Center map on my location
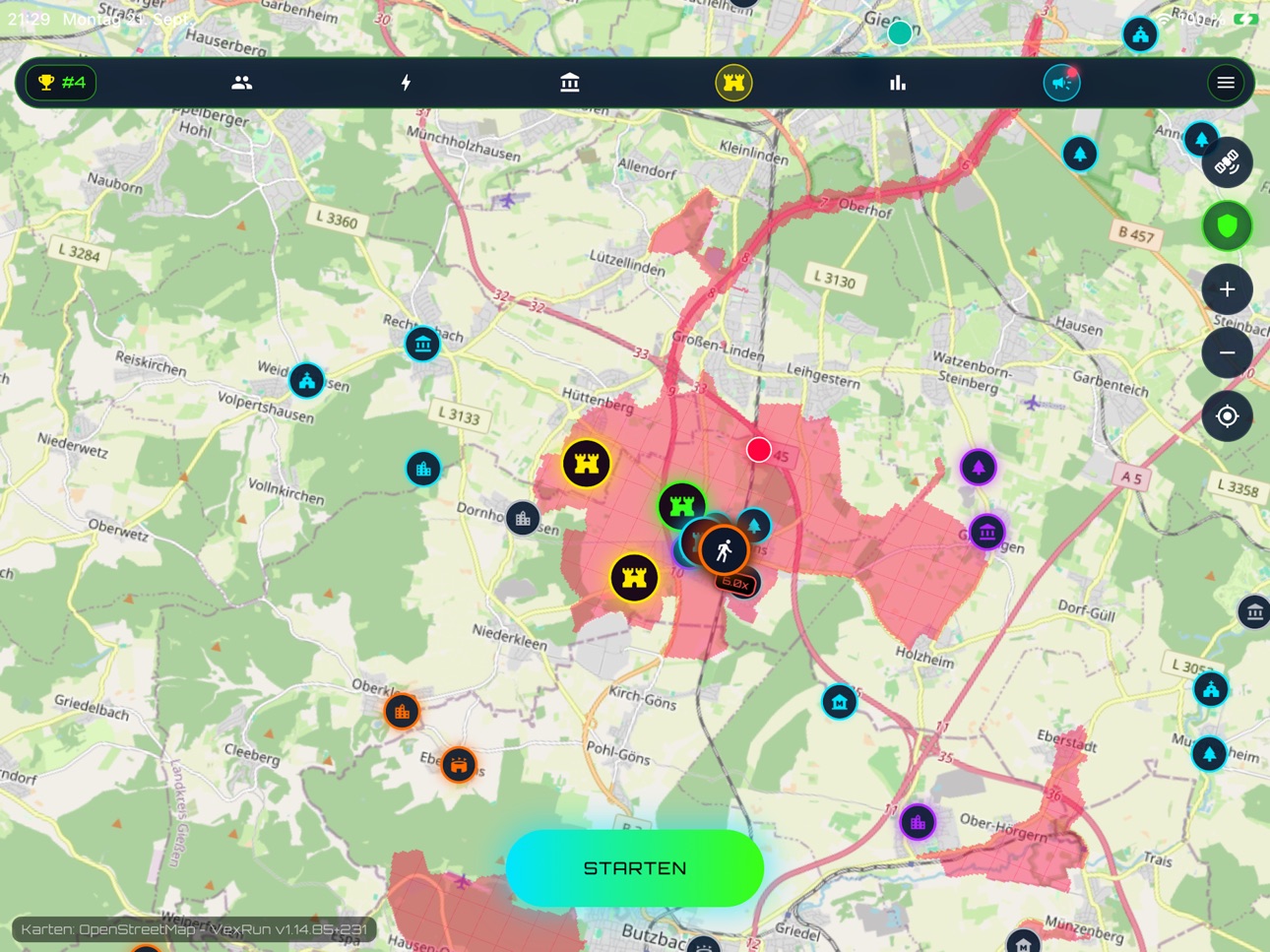 pos(1227,416)
